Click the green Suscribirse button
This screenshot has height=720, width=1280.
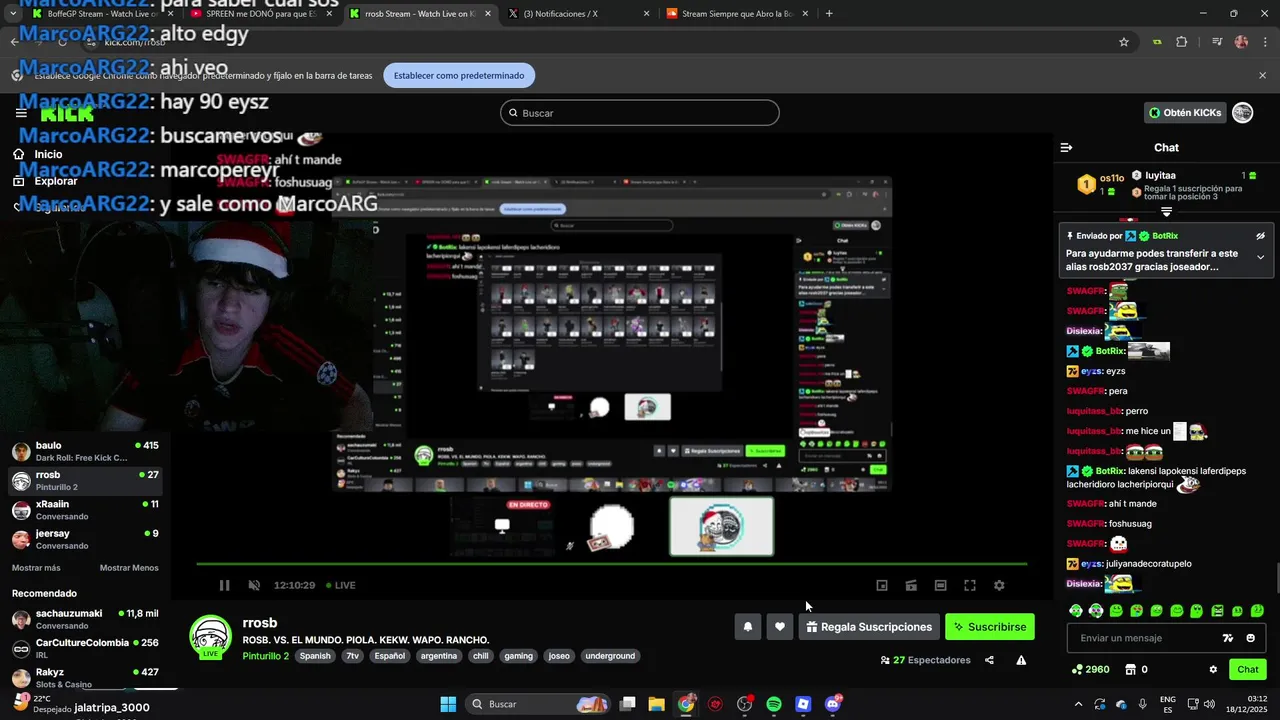click(990, 627)
